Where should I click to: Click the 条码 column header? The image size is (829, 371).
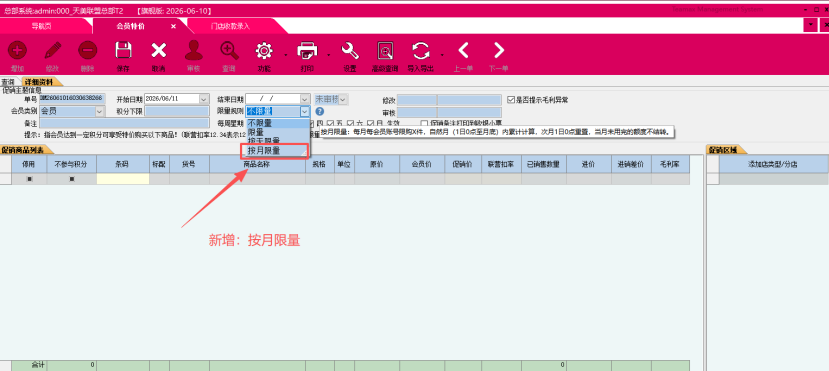pos(123,164)
